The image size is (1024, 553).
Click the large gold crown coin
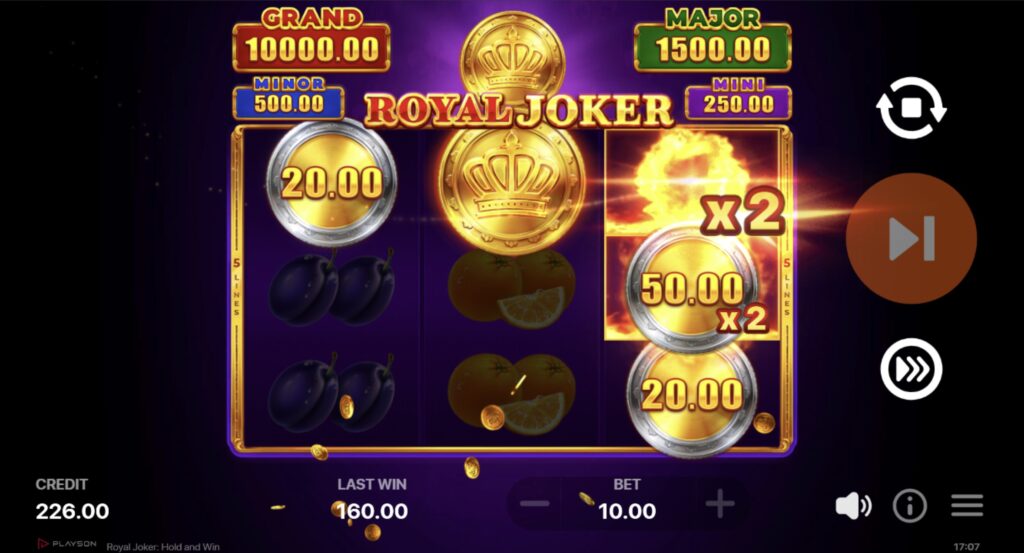click(511, 187)
